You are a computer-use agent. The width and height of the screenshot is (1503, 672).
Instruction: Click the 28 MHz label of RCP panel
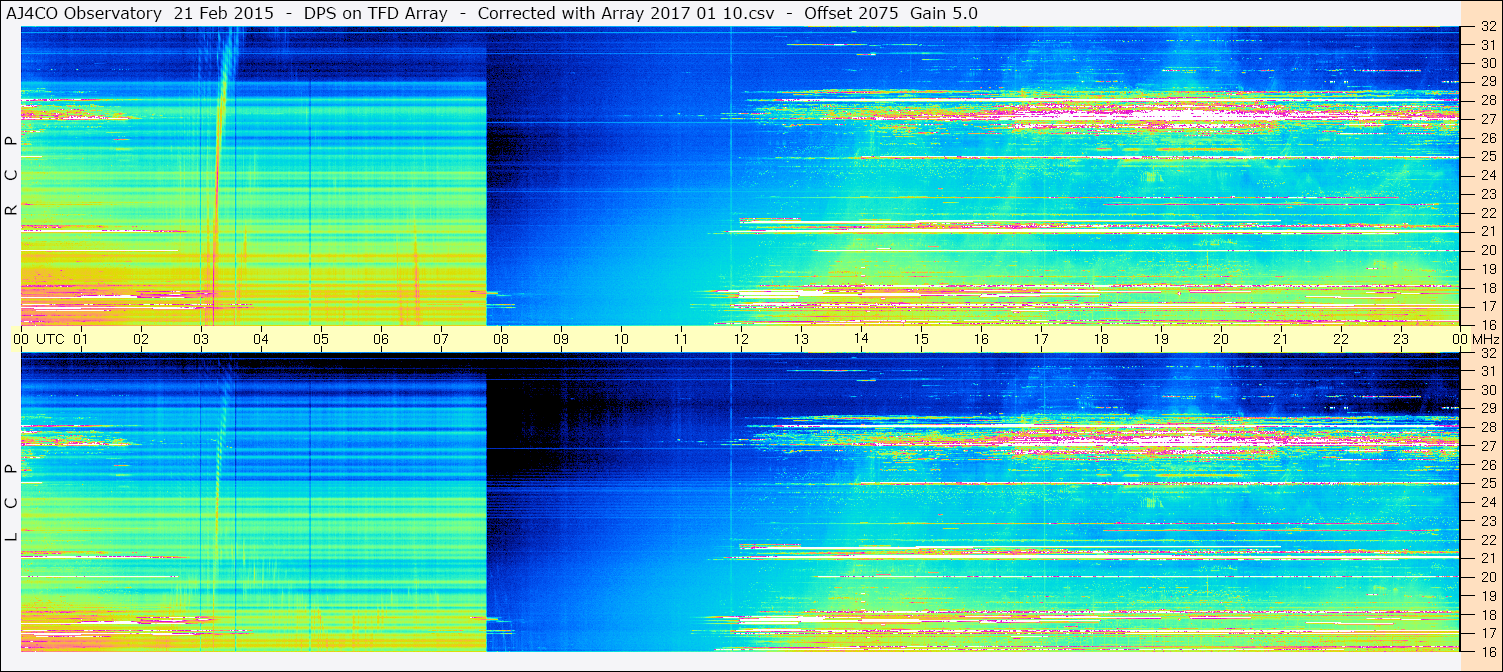[1487, 100]
